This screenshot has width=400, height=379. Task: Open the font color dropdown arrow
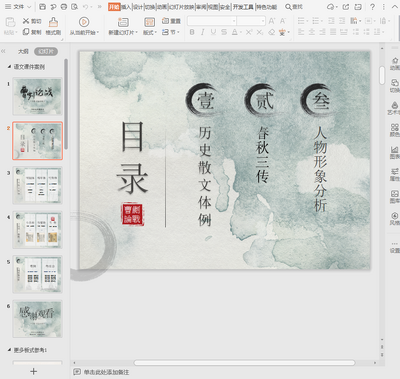tap(240, 32)
